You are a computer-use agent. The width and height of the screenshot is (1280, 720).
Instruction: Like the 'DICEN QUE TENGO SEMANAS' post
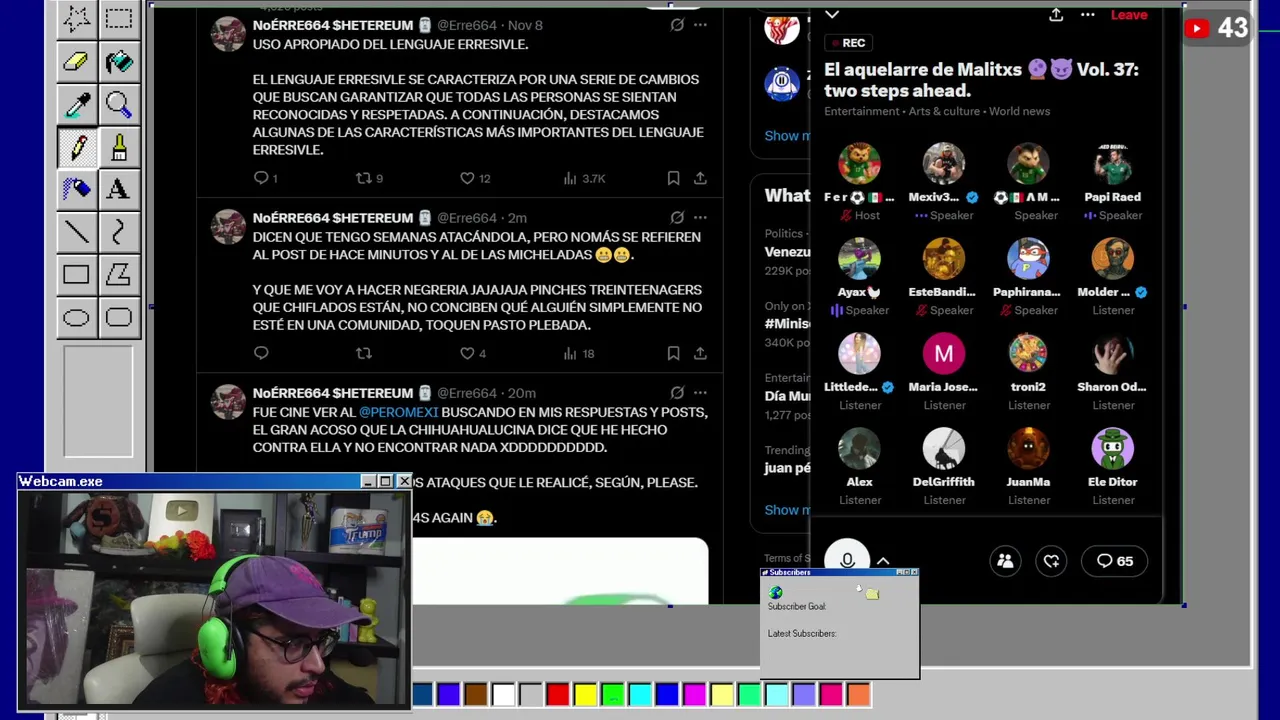point(467,353)
